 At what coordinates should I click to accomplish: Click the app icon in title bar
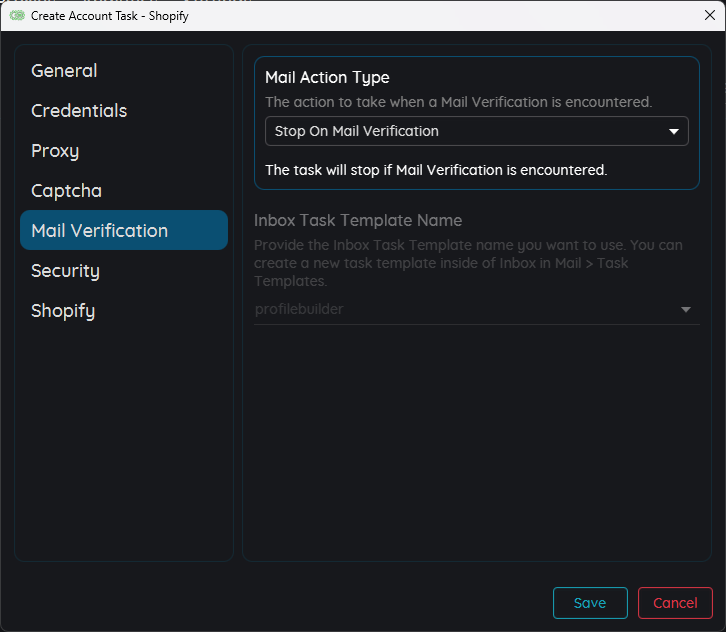pyautogui.click(x=17, y=16)
